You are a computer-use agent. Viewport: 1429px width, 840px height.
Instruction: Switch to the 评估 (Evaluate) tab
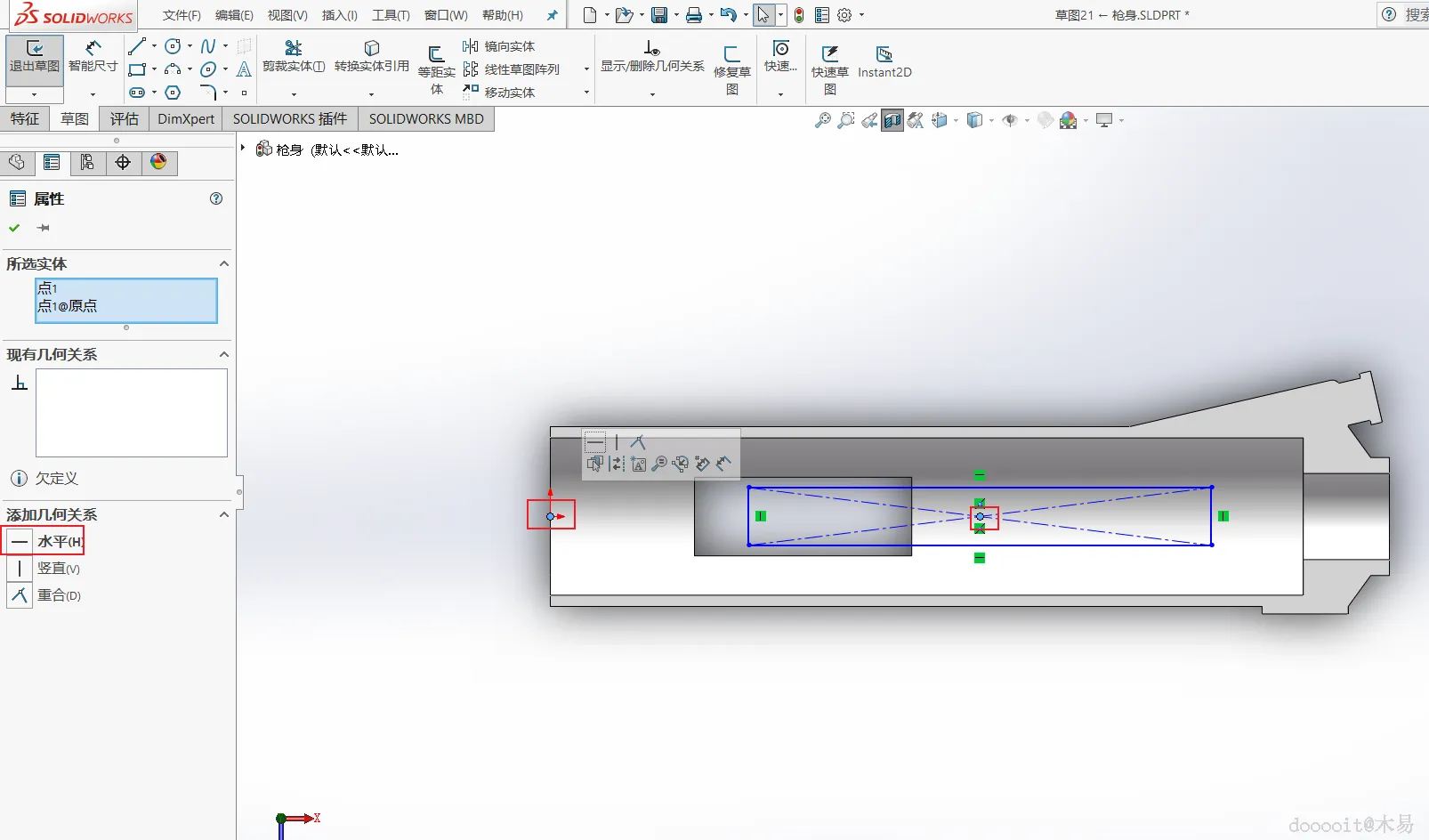tap(125, 118)
